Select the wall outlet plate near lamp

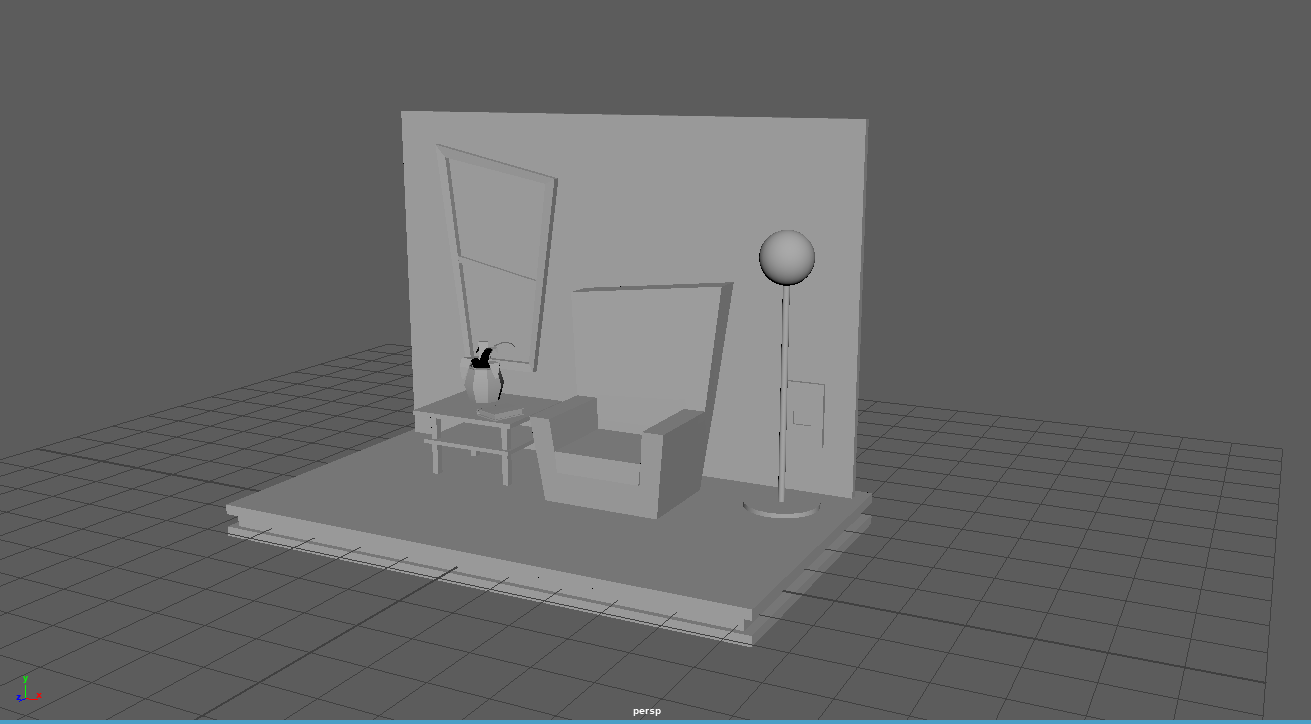(806, 414)
